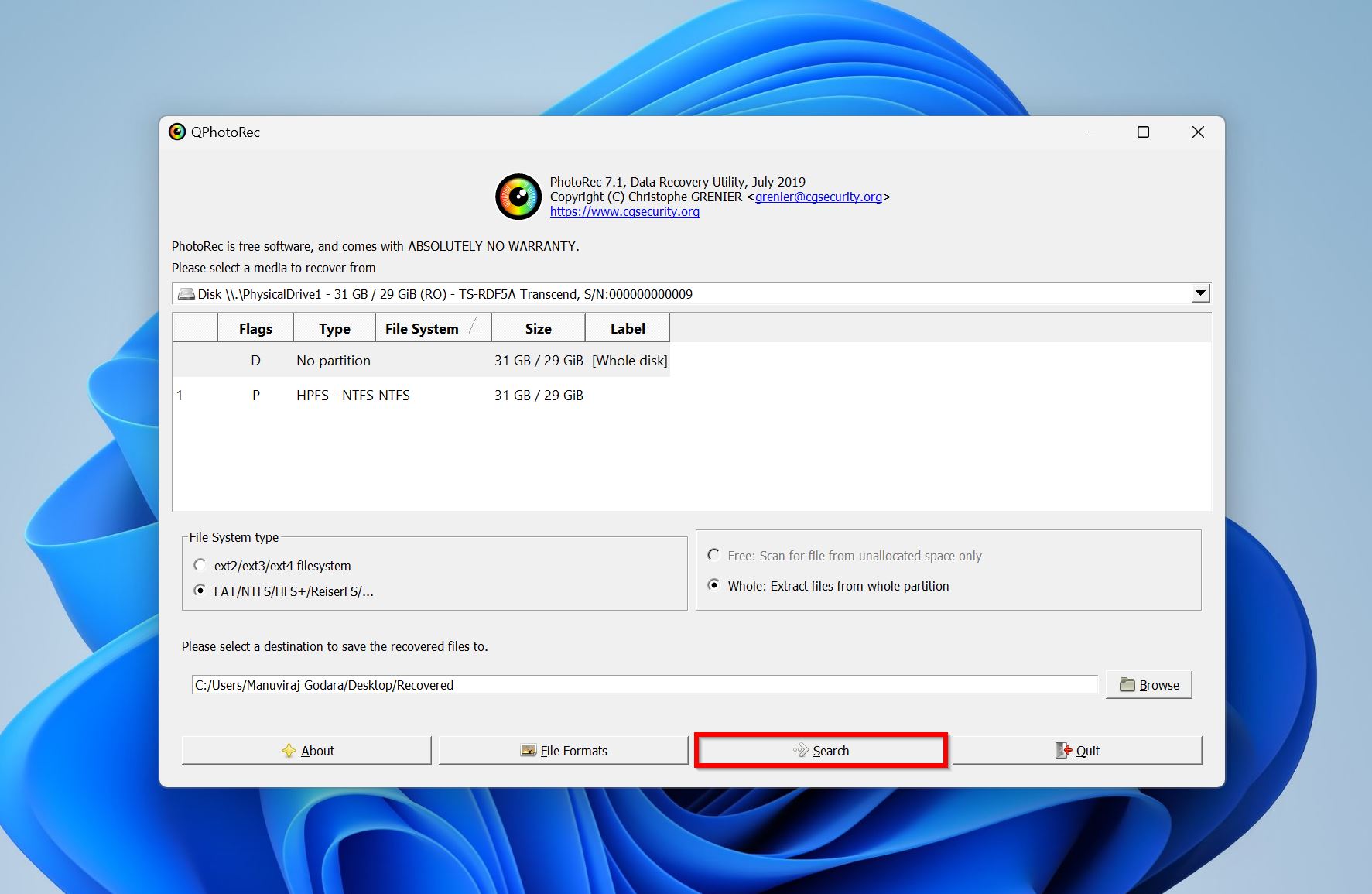The width and height of the screenshot is (1372, 894).
Task: Maximize the QPhotoRec window
Action: click(1143, 132)
